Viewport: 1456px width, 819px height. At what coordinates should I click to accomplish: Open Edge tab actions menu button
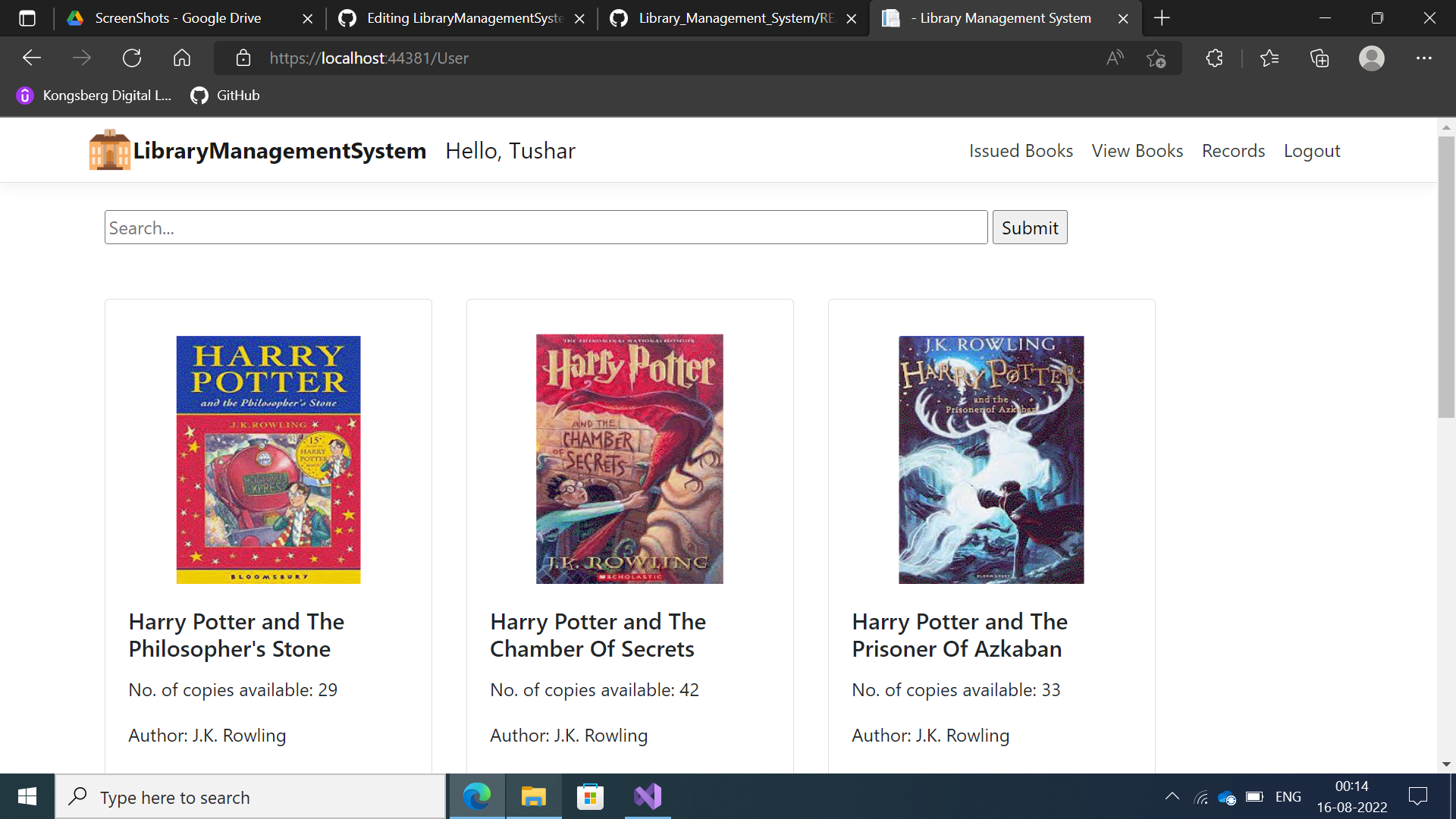point(27,18)
